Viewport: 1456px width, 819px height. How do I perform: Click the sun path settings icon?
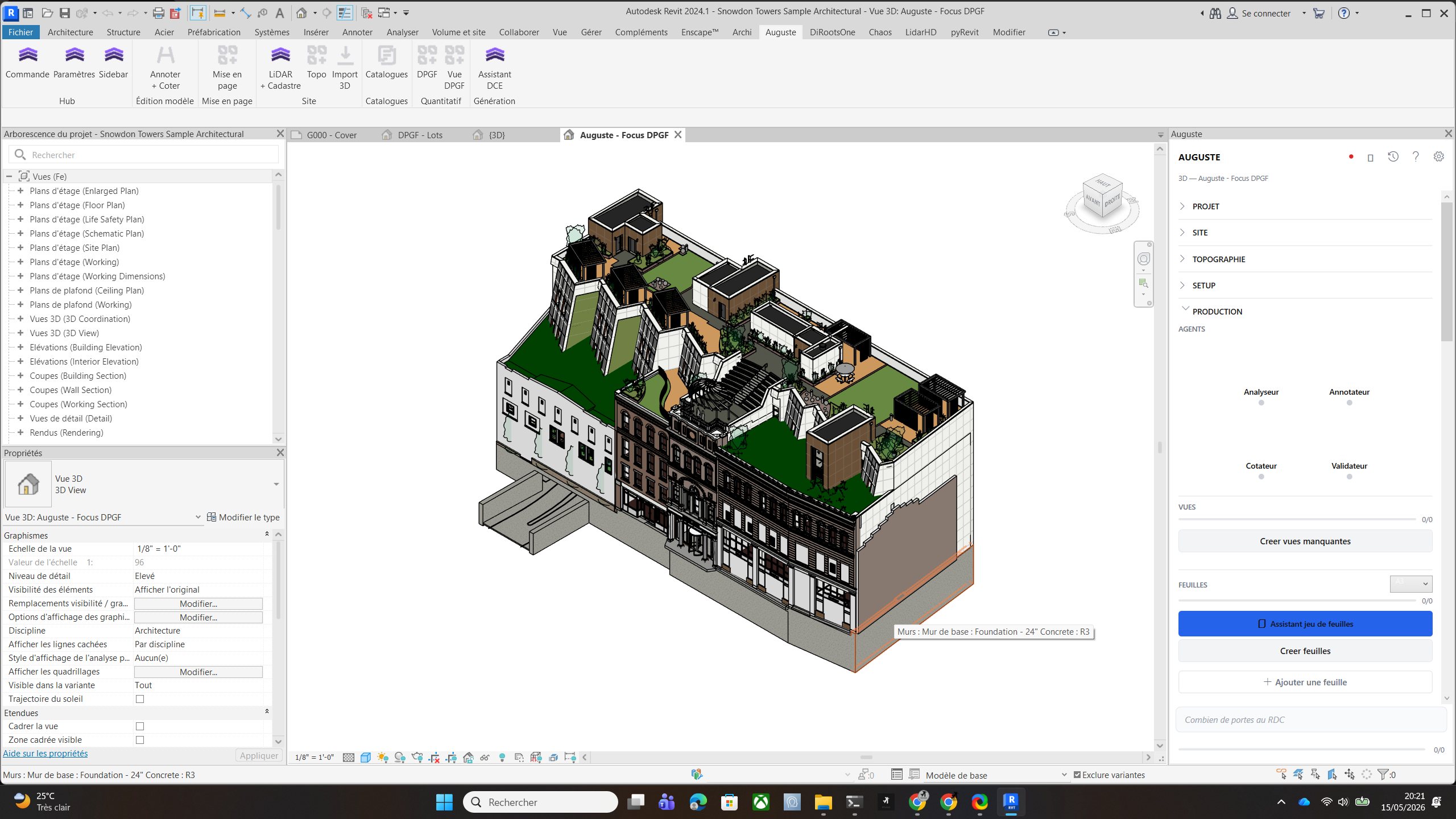[383, 758]
